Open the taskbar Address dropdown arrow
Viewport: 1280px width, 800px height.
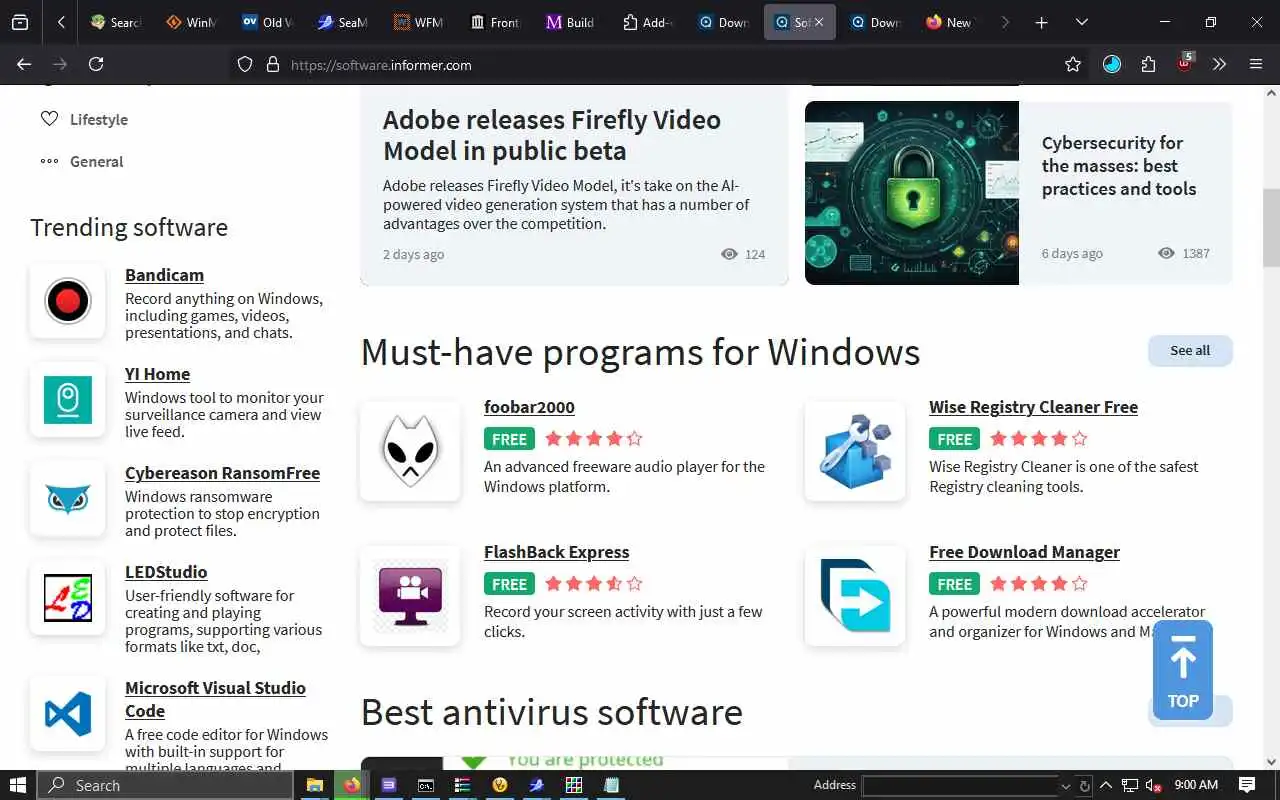click(x=1065, y=786)
